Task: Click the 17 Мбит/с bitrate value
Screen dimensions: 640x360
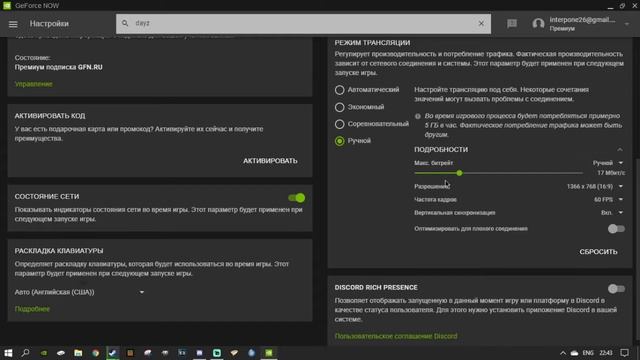Action: [611, 173]
